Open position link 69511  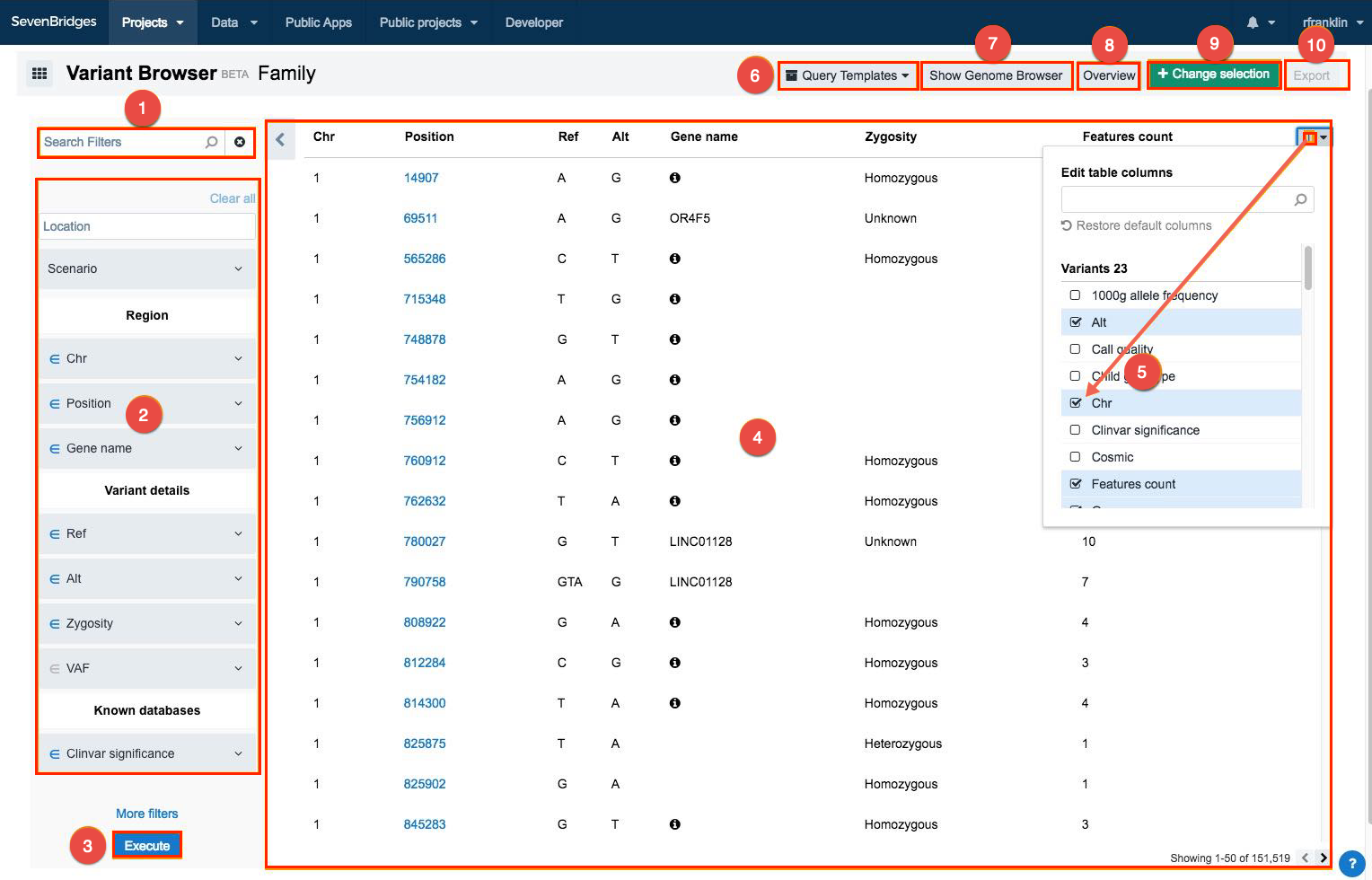tap(420, 218)
